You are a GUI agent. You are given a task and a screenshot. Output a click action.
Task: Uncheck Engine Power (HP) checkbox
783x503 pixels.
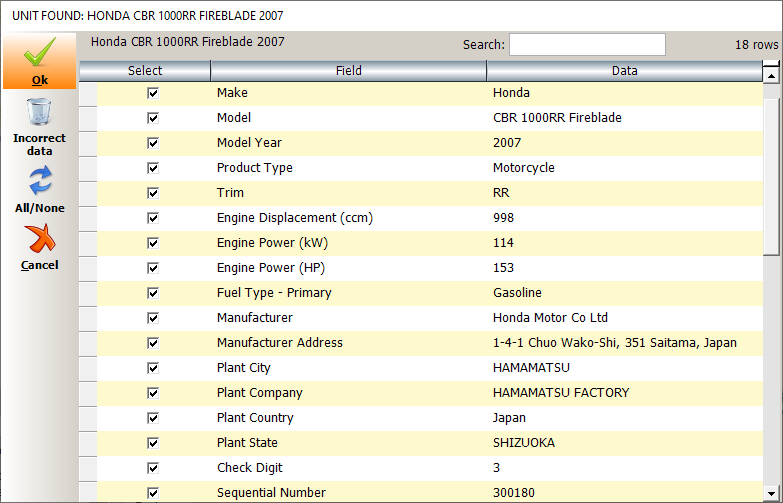(153, 268)
